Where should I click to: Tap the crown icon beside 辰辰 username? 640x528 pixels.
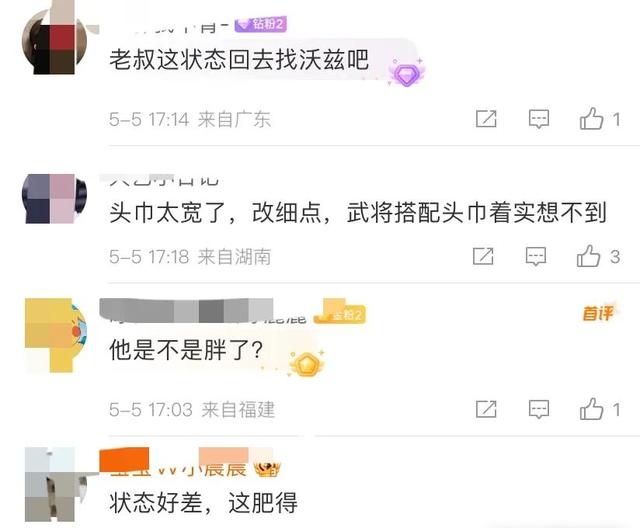click(x=267, y=469)
